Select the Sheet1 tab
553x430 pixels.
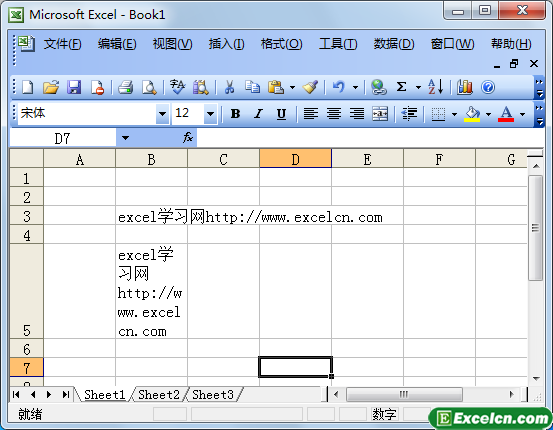105,394
